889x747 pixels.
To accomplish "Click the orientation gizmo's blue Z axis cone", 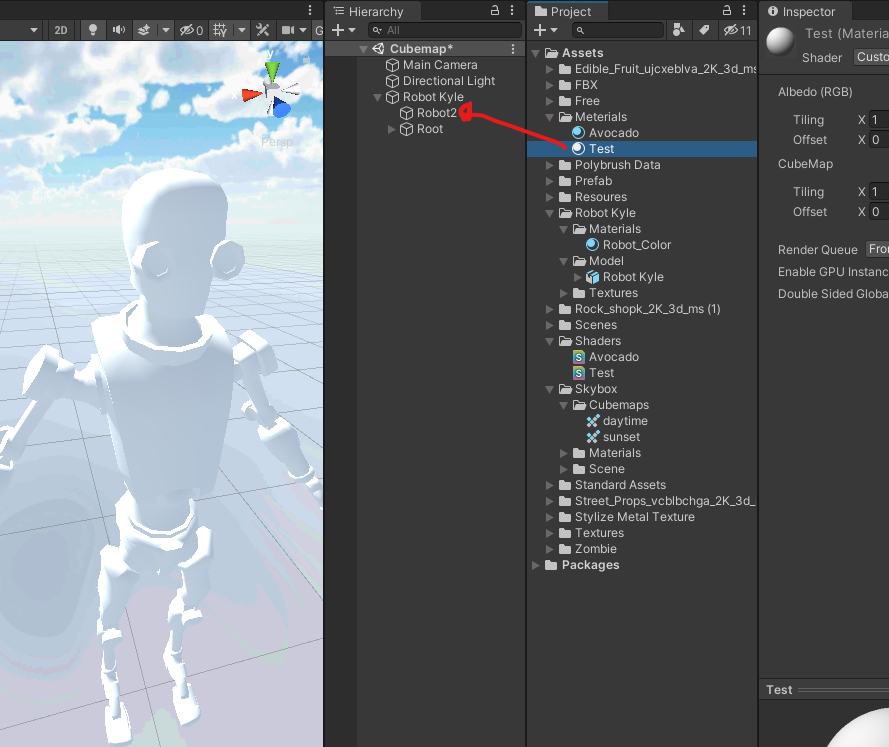I will (x=281, y=108).
